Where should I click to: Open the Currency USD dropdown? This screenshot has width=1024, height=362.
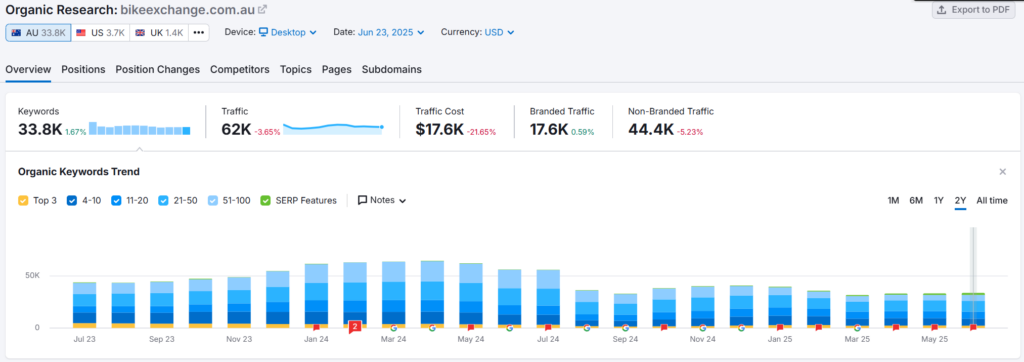pyautogui.click(x=499, y=32)
